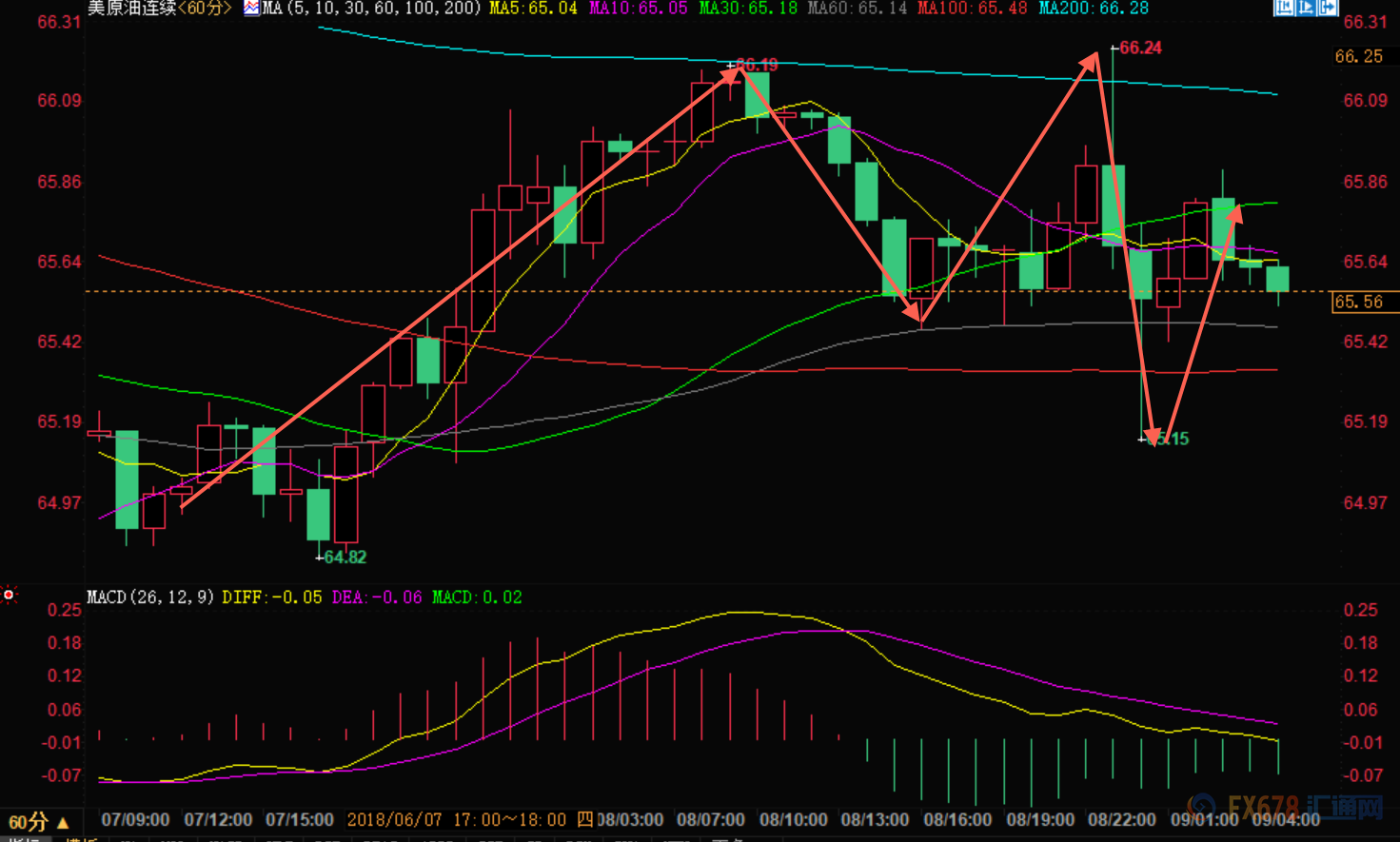The image size is (1400, 842).
Task: Select the MA60 moving average label
Action: tap(857, 9)
